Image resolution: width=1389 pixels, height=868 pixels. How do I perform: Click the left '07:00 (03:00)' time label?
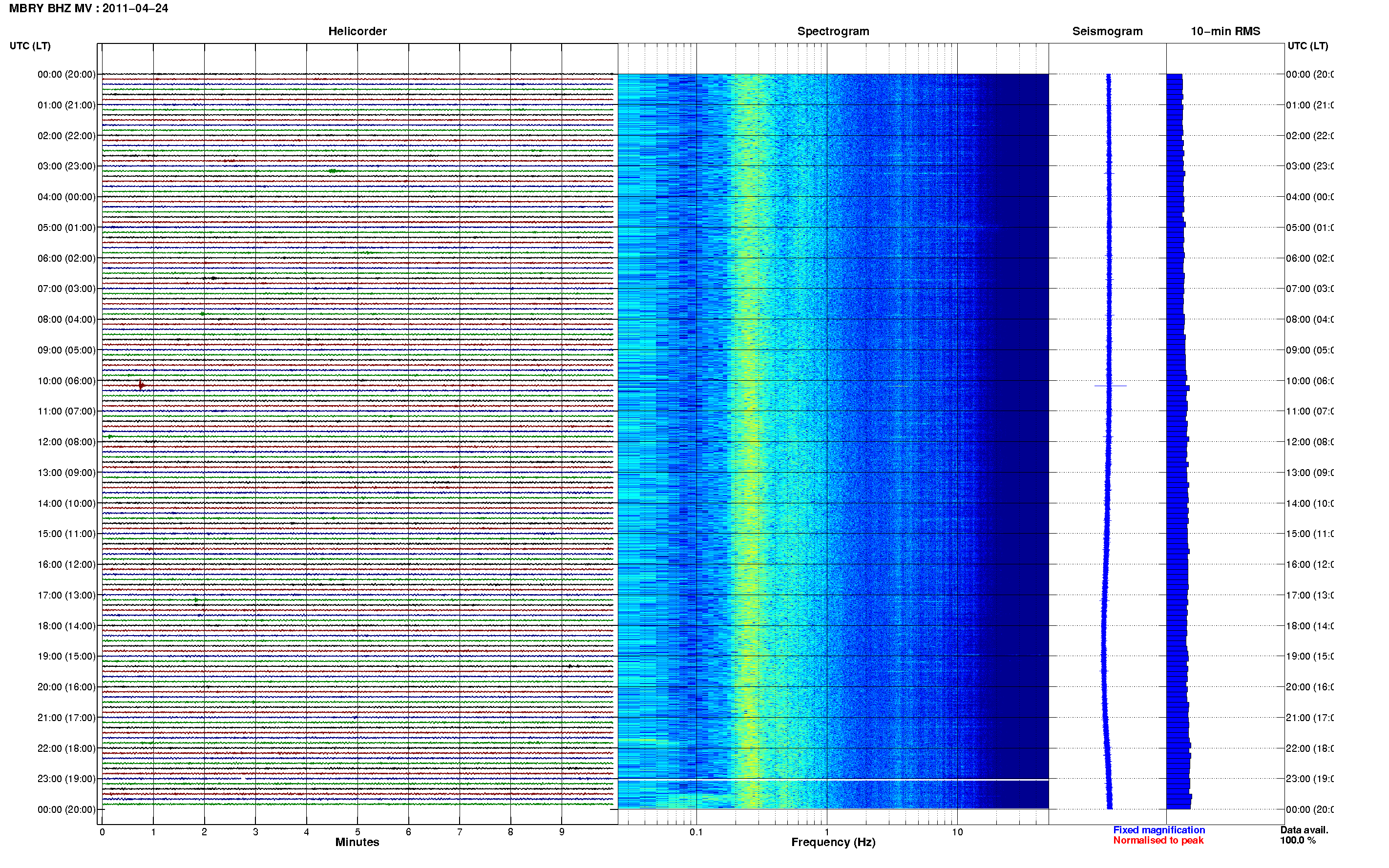(66, 289)
